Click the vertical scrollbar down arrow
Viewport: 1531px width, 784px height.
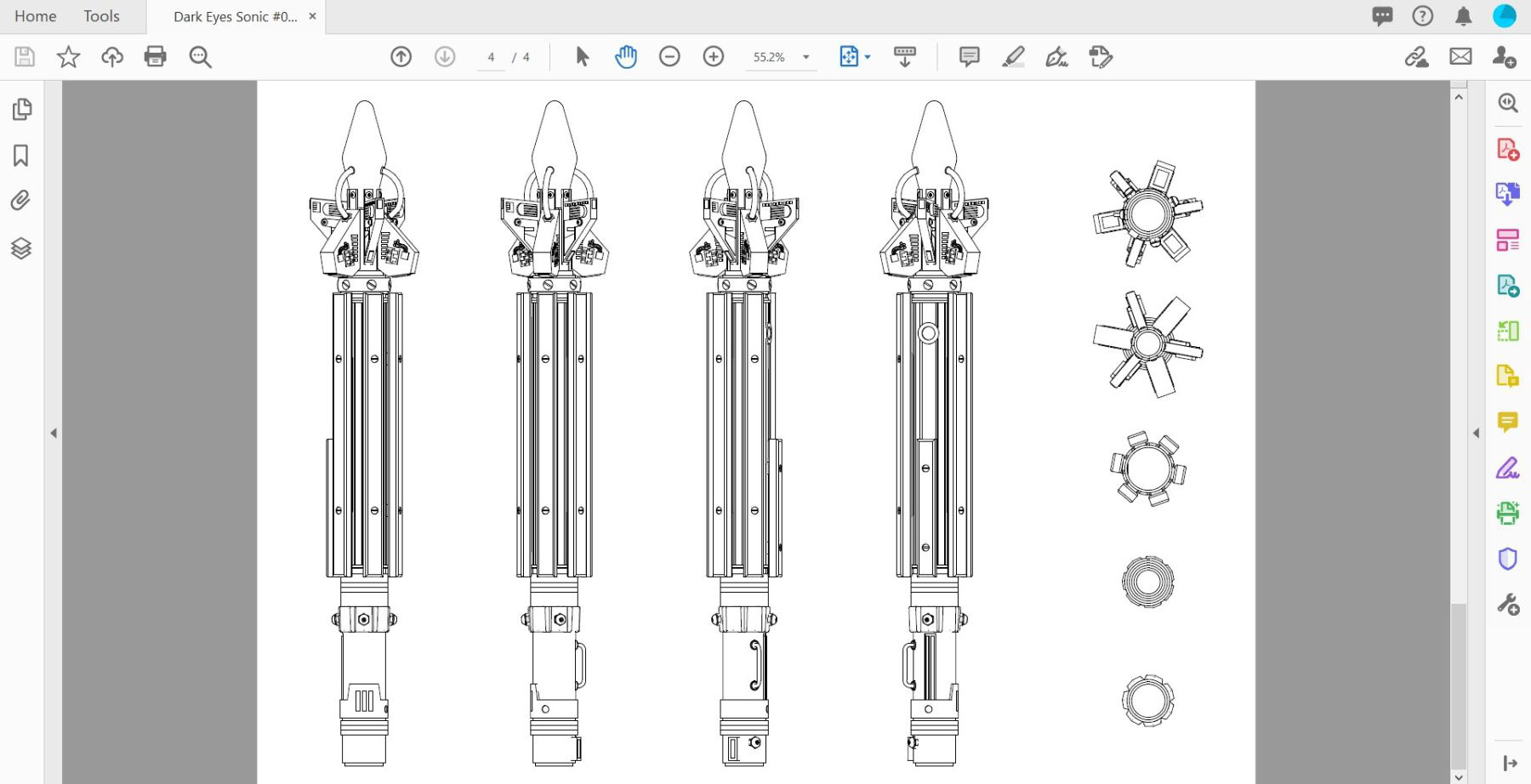[1459, 775]
